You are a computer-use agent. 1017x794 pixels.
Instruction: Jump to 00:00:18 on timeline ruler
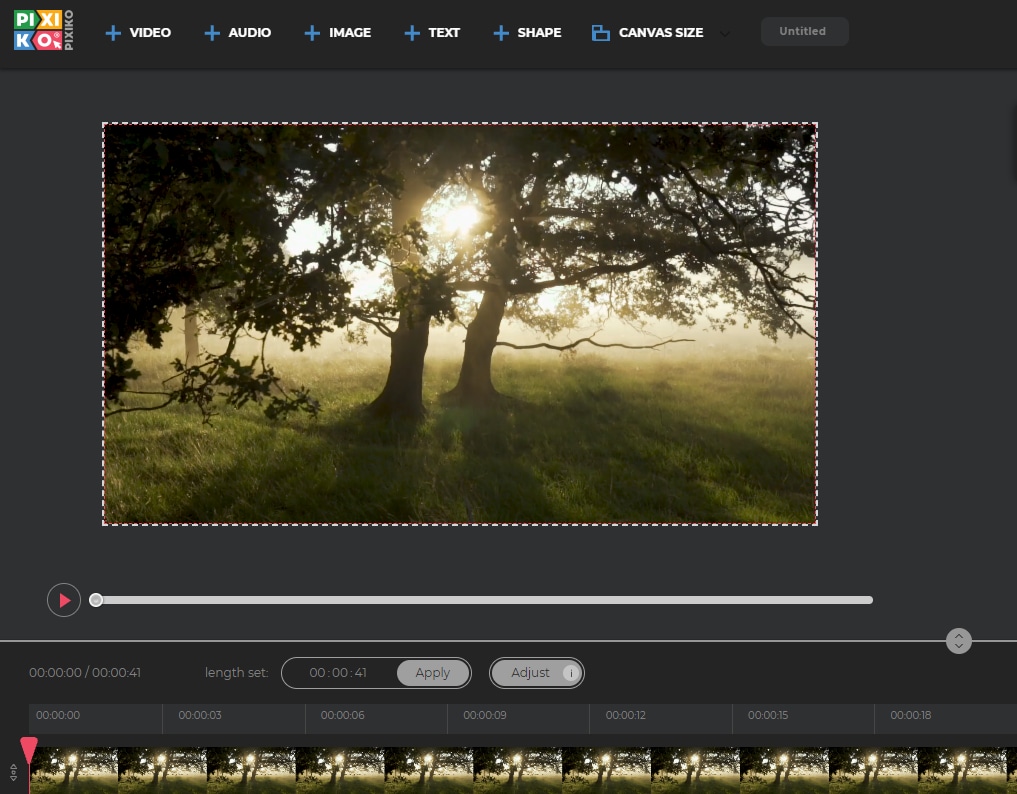point(911,715)
